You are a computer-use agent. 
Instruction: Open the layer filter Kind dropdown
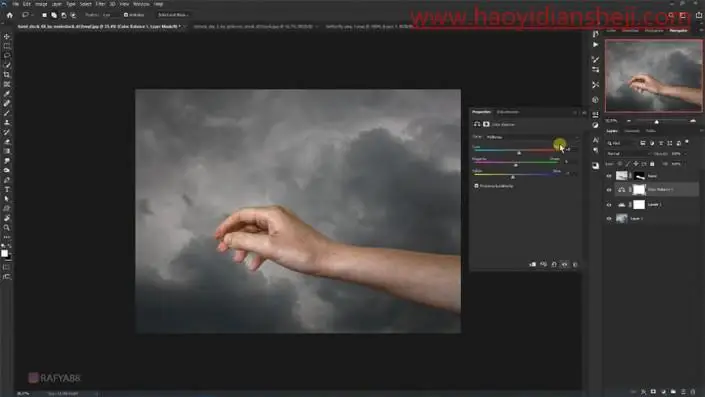pos(620,143)
